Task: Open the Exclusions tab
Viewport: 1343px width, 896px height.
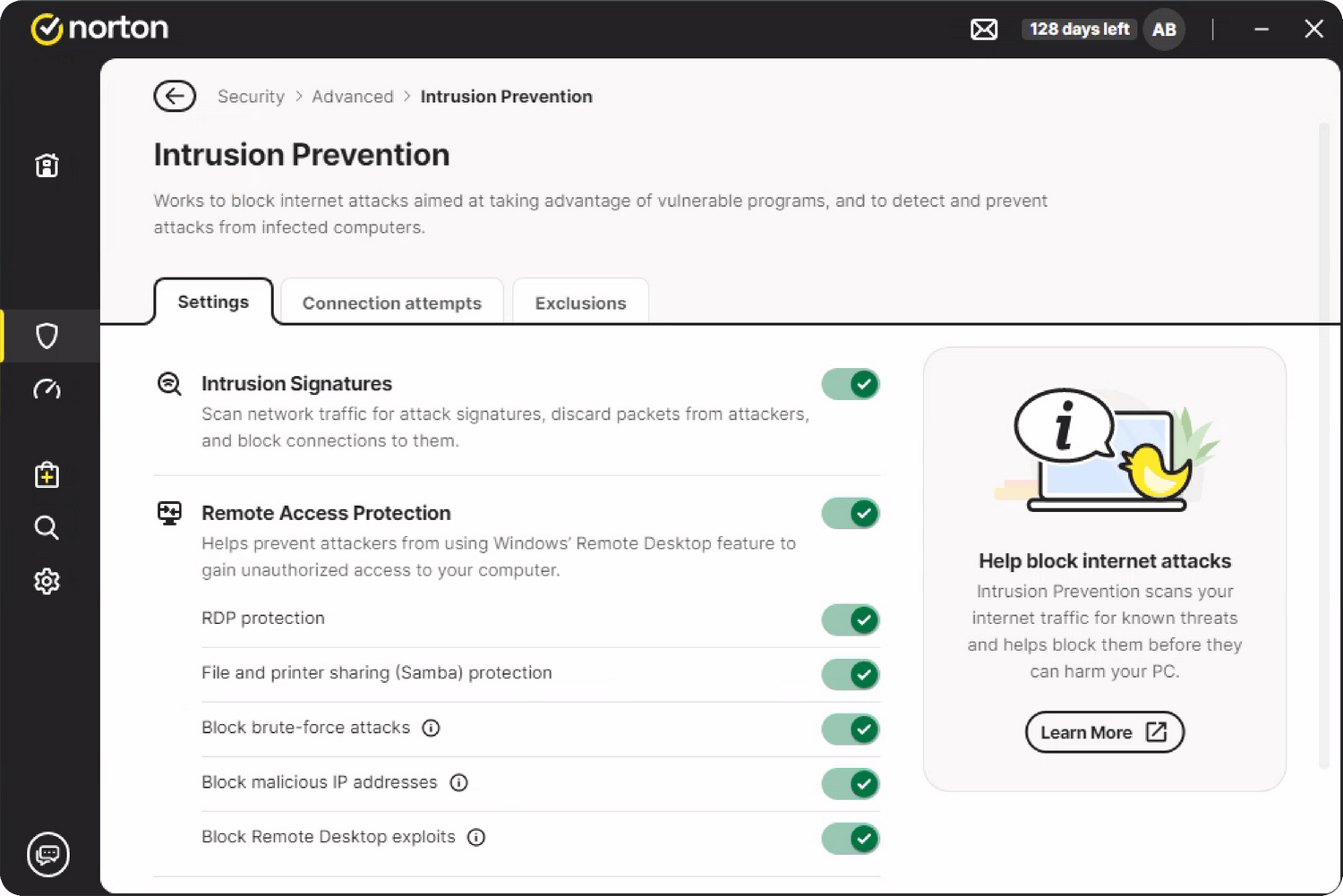Action: click(580, 303)
